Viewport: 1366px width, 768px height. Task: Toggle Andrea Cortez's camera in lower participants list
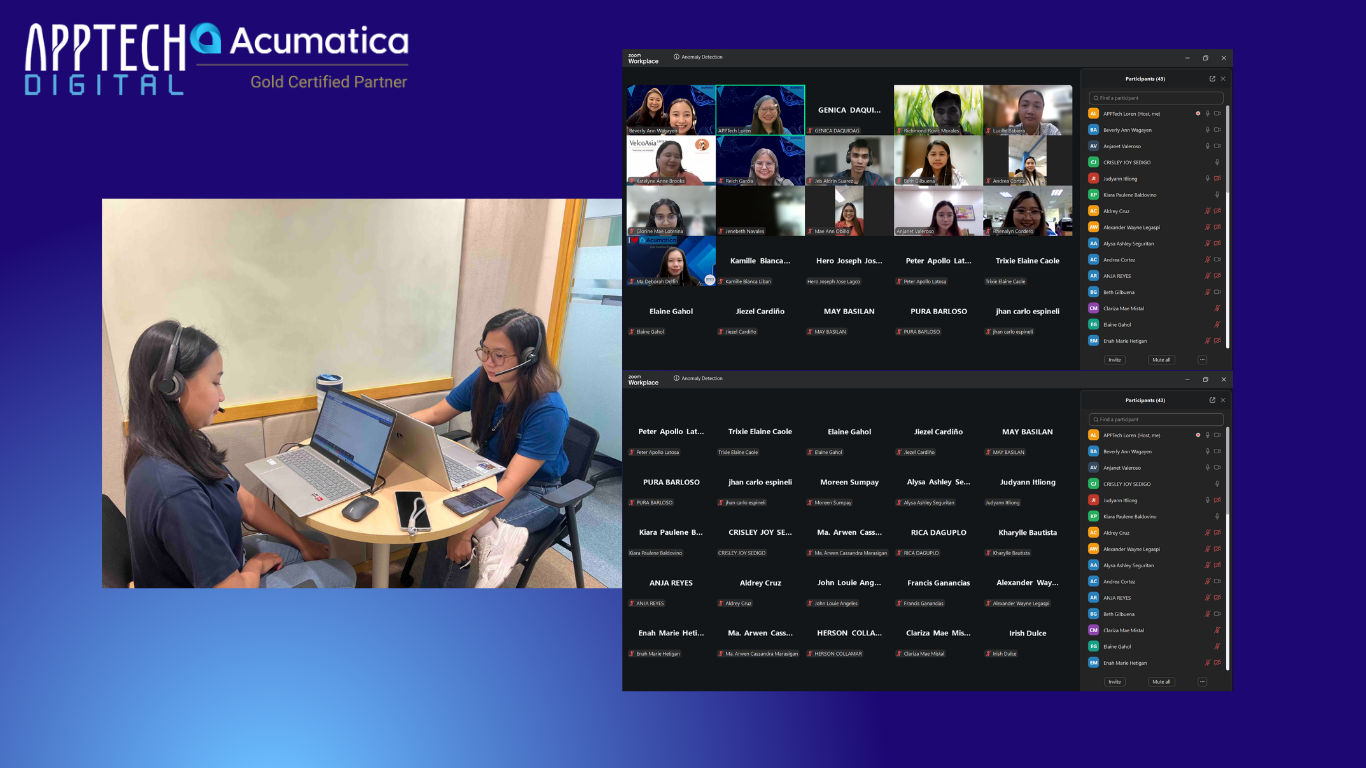1218,581
